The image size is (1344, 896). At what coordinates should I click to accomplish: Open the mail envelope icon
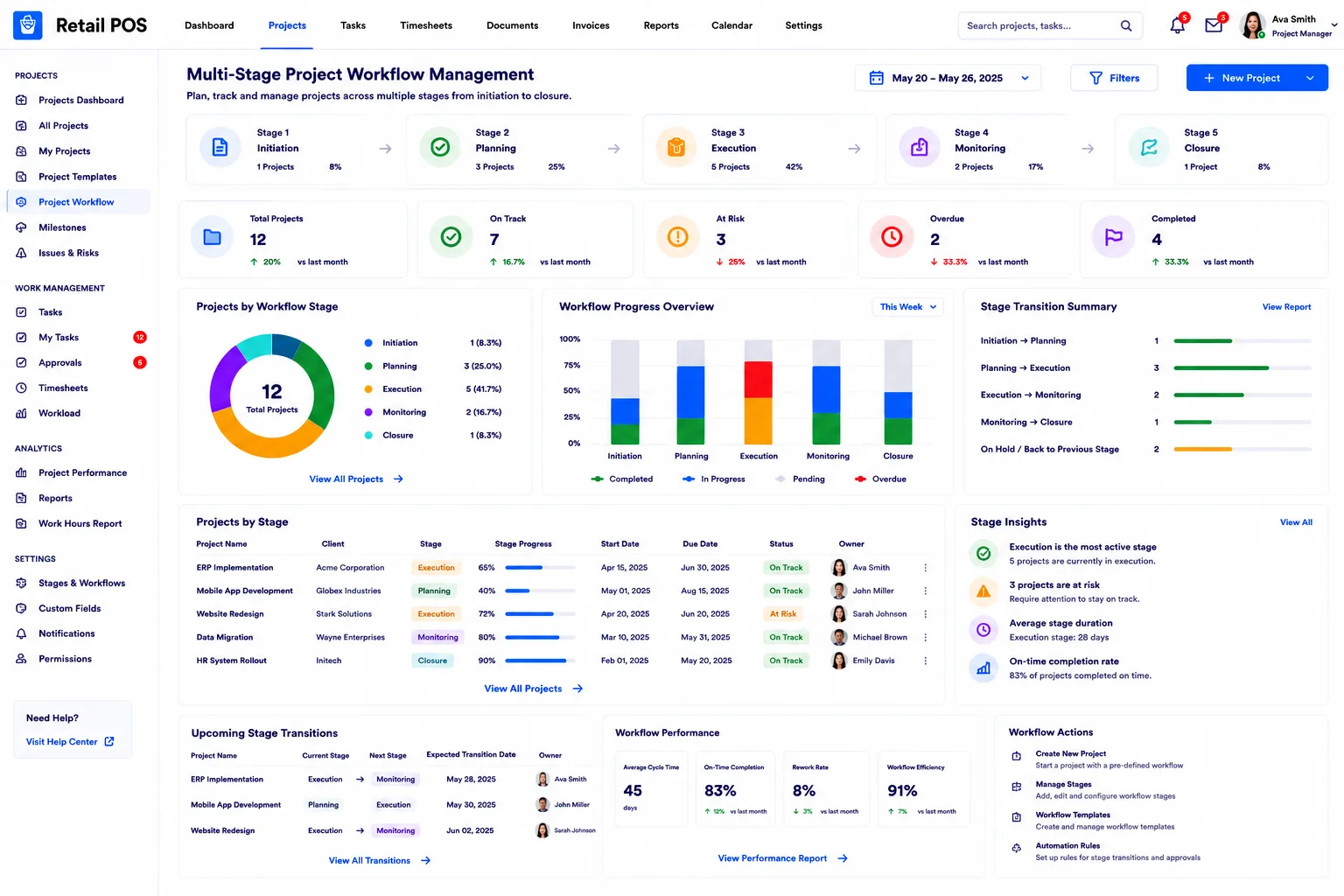point(1214,25)
